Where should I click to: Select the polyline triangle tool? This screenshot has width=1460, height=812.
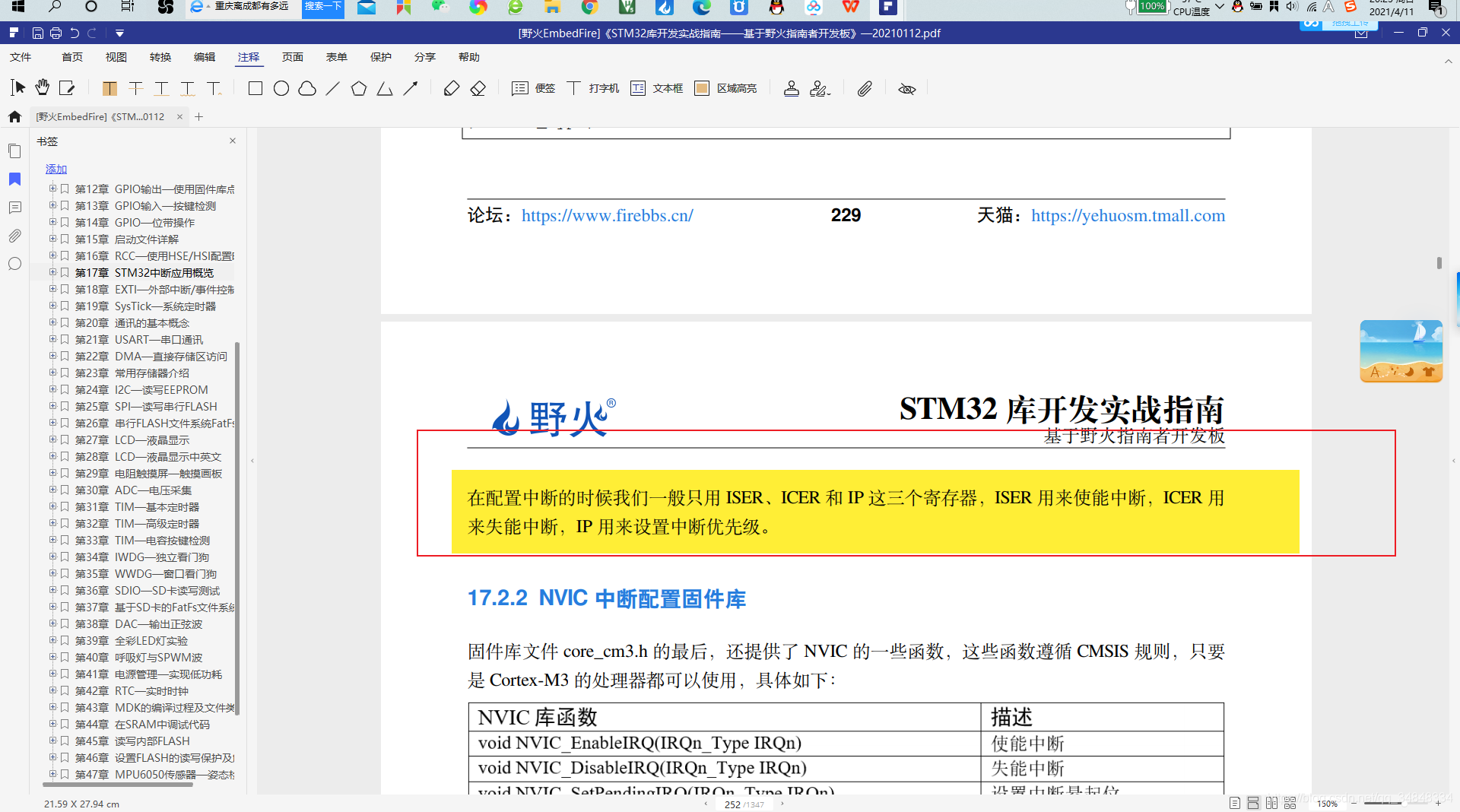click(x=385, y=88)
